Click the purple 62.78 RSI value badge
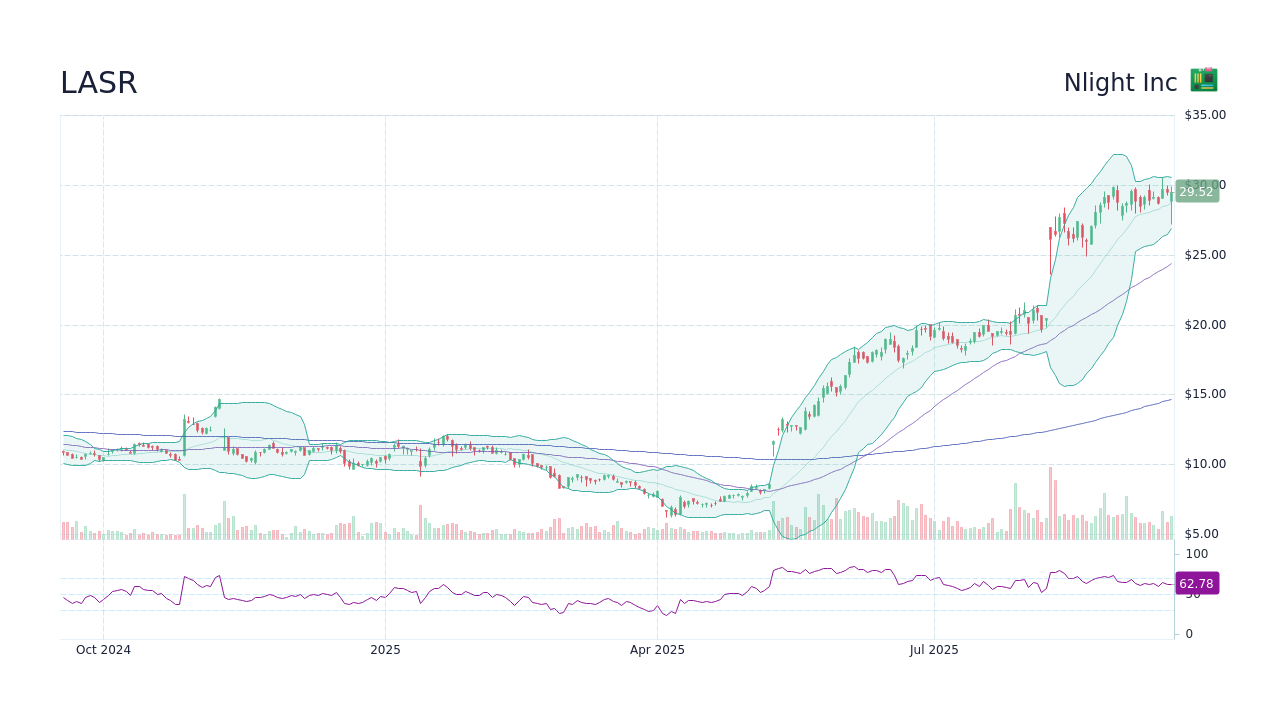Image resolution: width=1280 pixels, height=720 pixels. (x=1196, y=583)
